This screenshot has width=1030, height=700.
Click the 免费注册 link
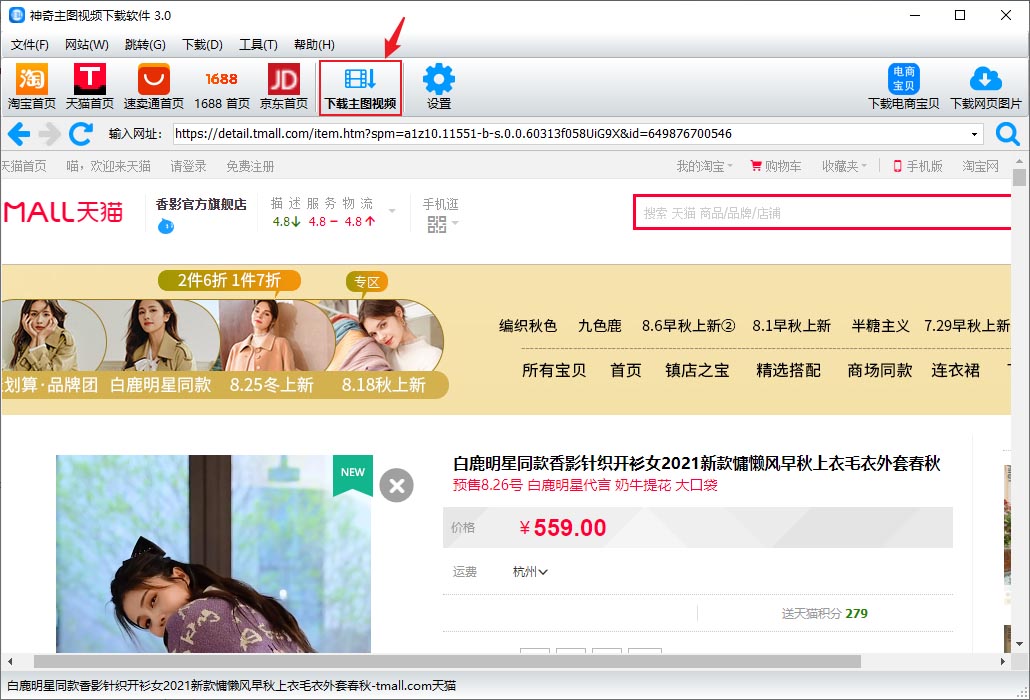click(250, 166)
